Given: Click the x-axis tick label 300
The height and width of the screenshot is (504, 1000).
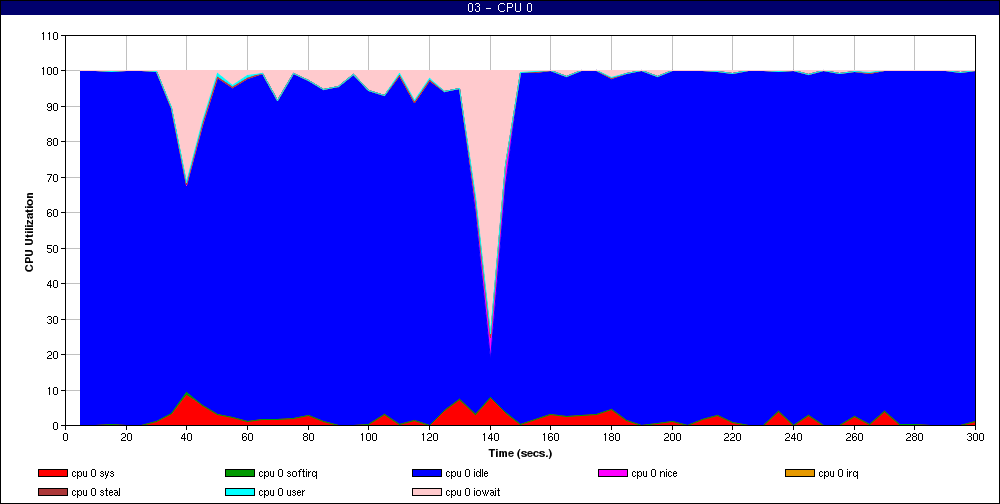Looking at the screenshot, I should [975, 438].
